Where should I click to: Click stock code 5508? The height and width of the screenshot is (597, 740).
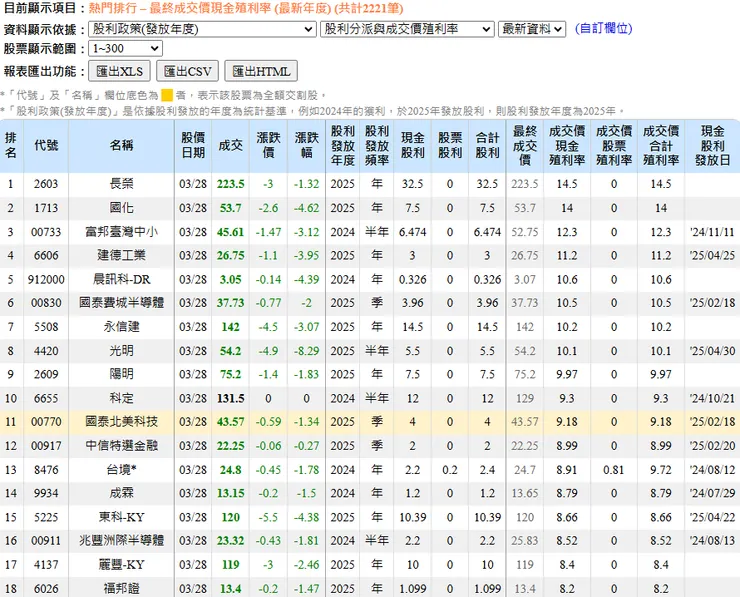(46, 327)
